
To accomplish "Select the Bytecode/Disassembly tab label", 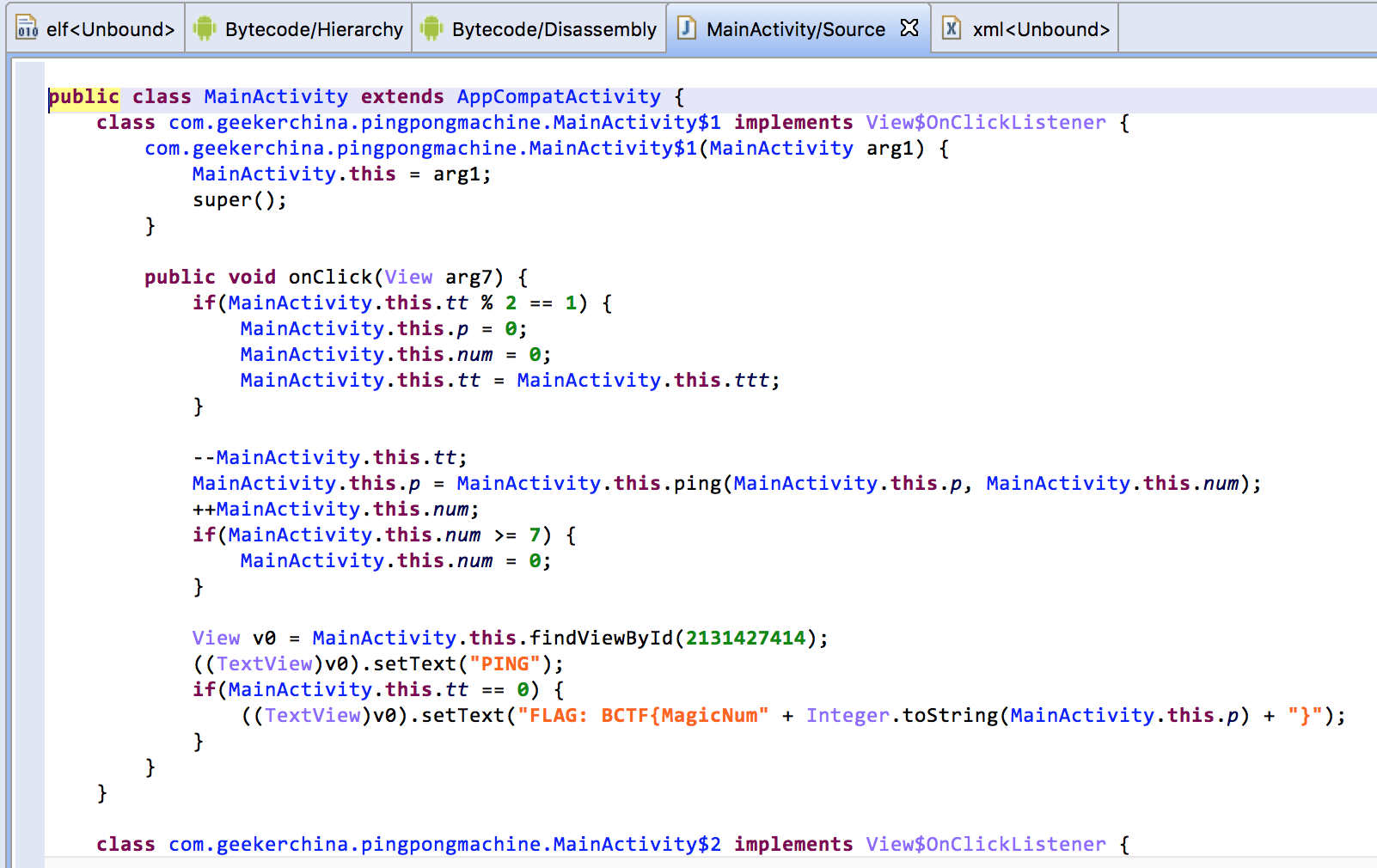I will coord(554,29).
